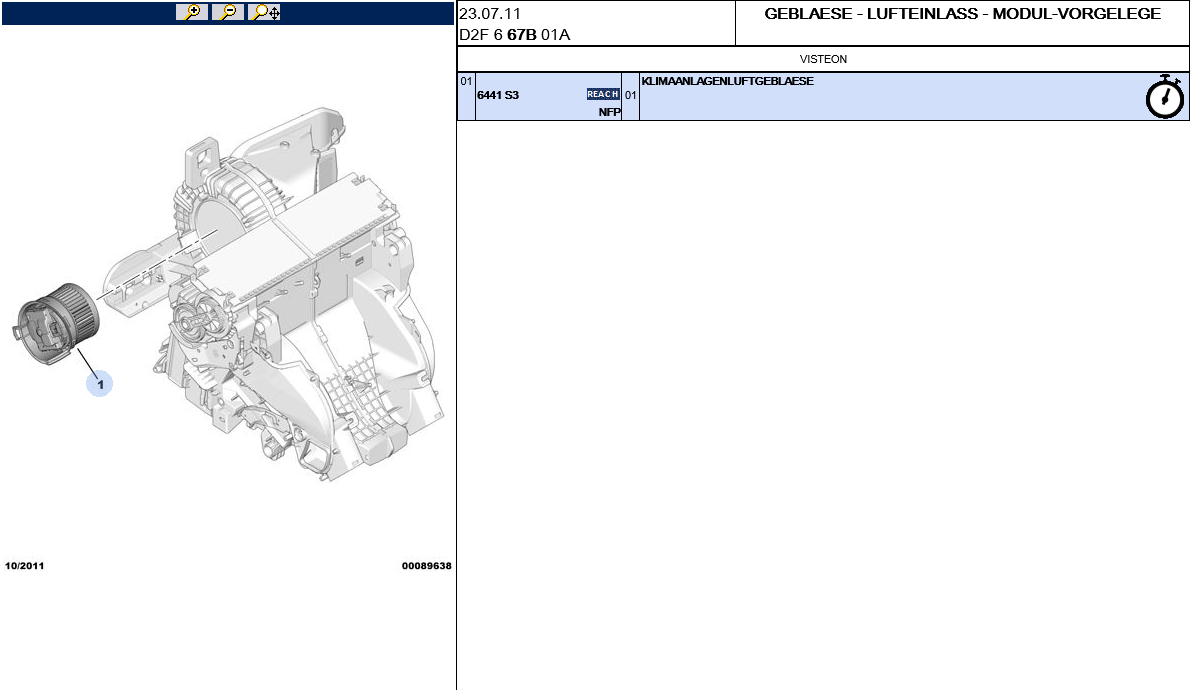Click the NFP label in part row
The height and width of the screenshot is (700, 1190).
(x=609, y=112)
